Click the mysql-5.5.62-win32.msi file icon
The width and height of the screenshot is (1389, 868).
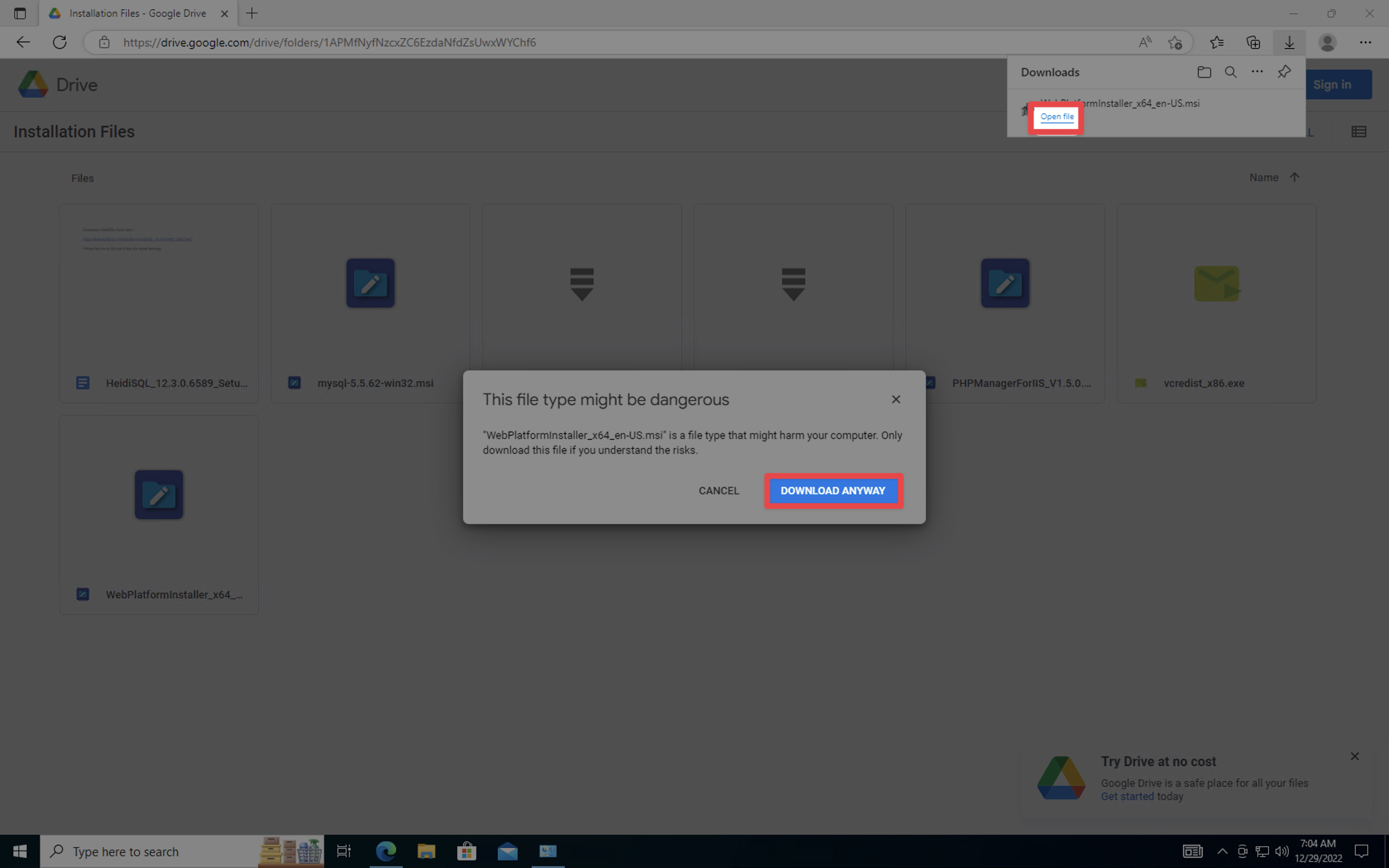[x=370, y=283]
